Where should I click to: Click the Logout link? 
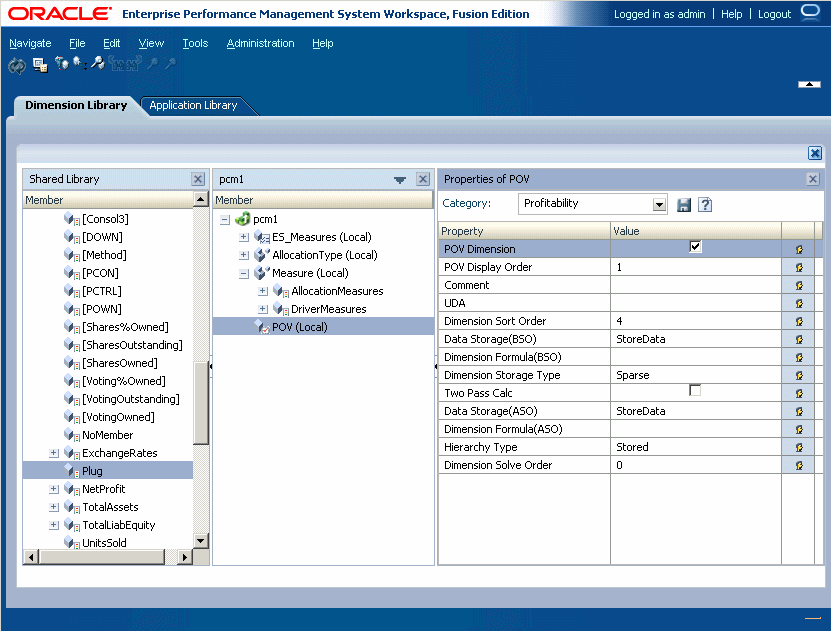tap(774, 14)
